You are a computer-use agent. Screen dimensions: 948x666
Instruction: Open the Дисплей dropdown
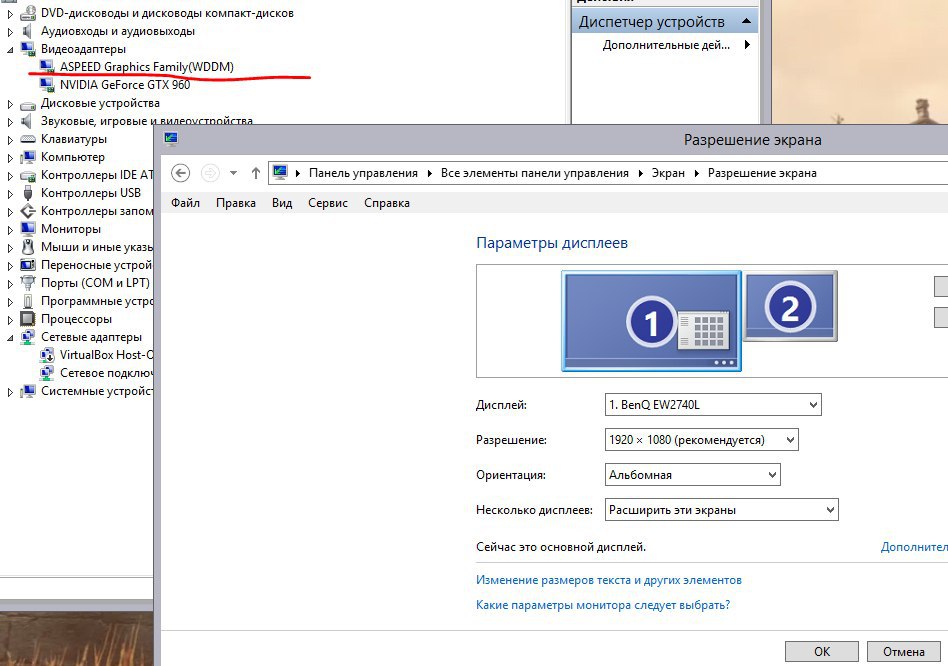713,405
